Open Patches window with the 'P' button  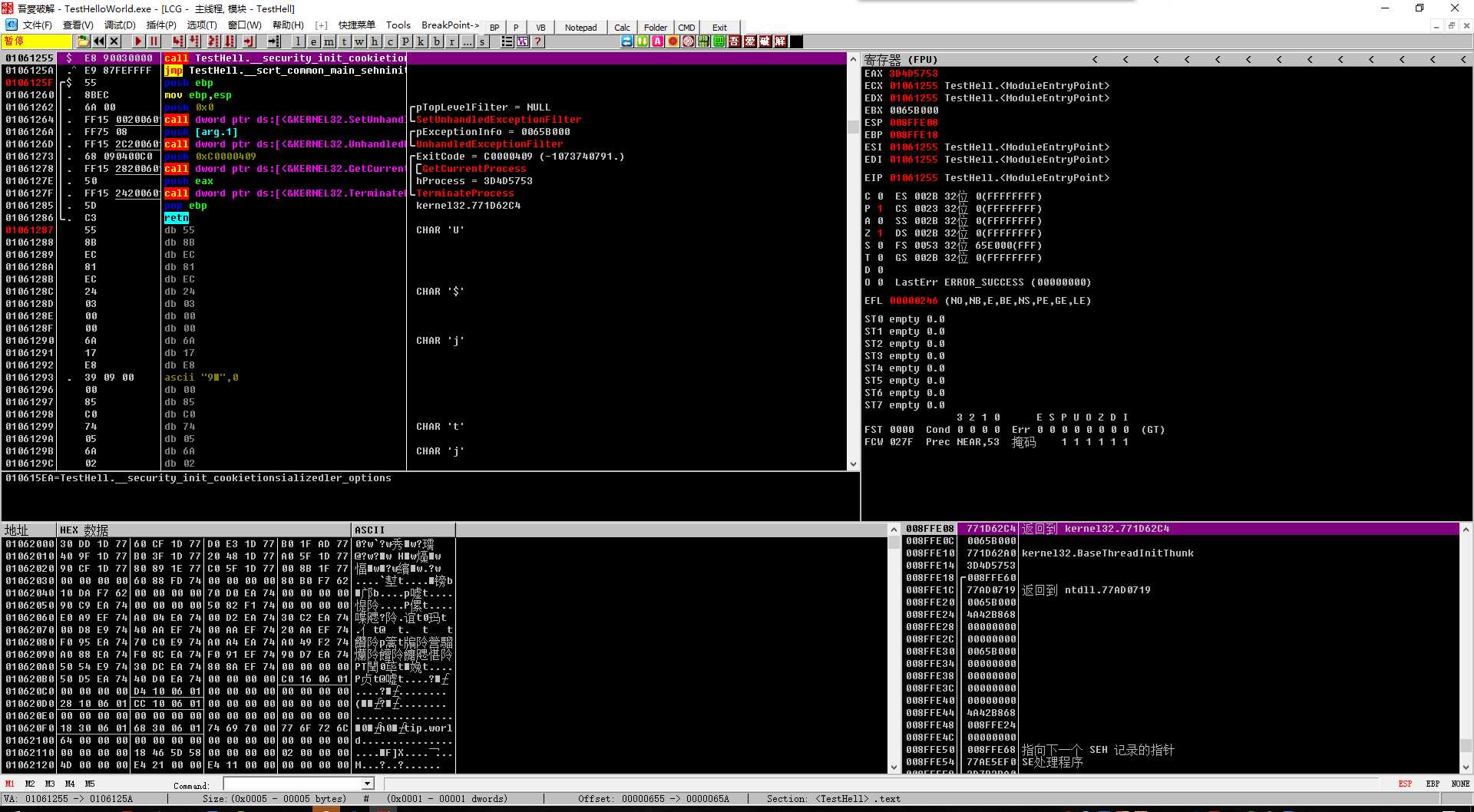[405, 41]
